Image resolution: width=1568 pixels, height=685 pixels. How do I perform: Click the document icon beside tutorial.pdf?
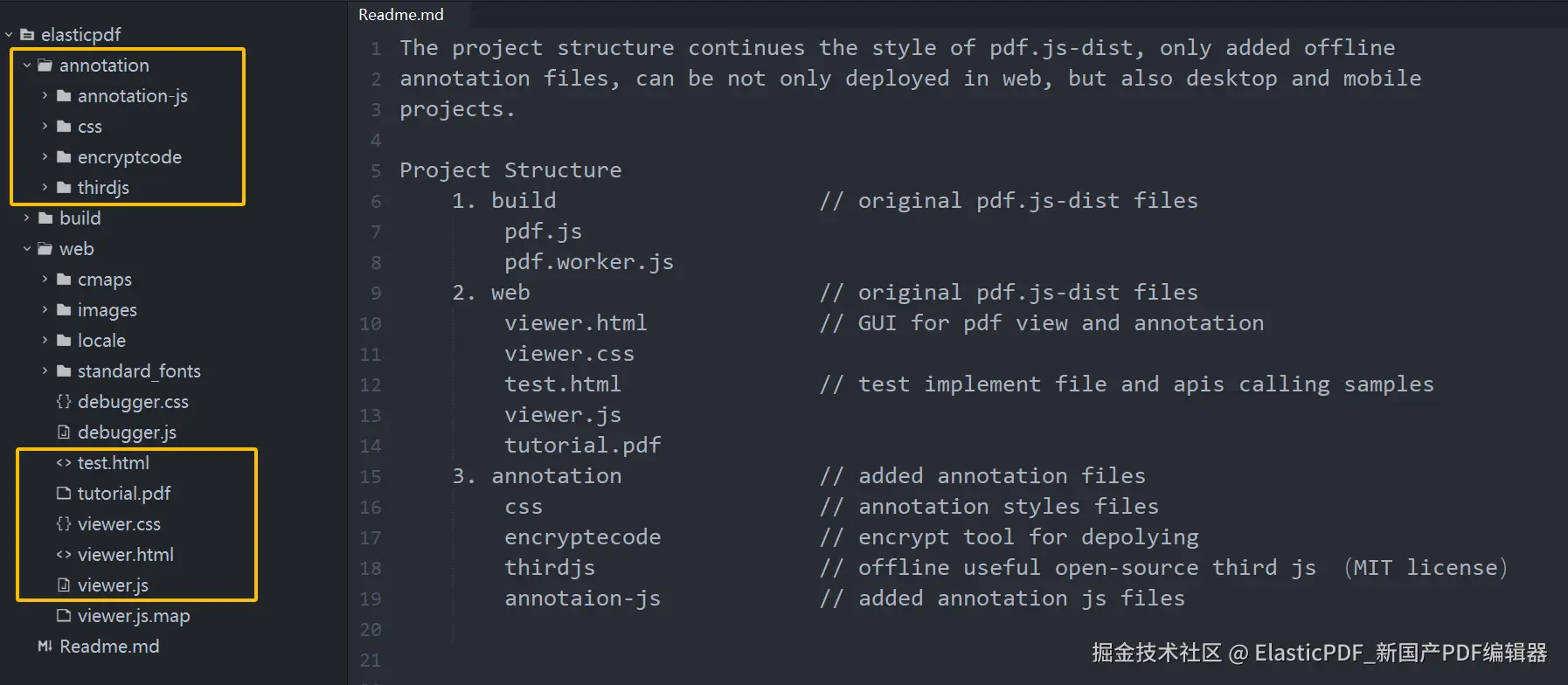point(63,493)
